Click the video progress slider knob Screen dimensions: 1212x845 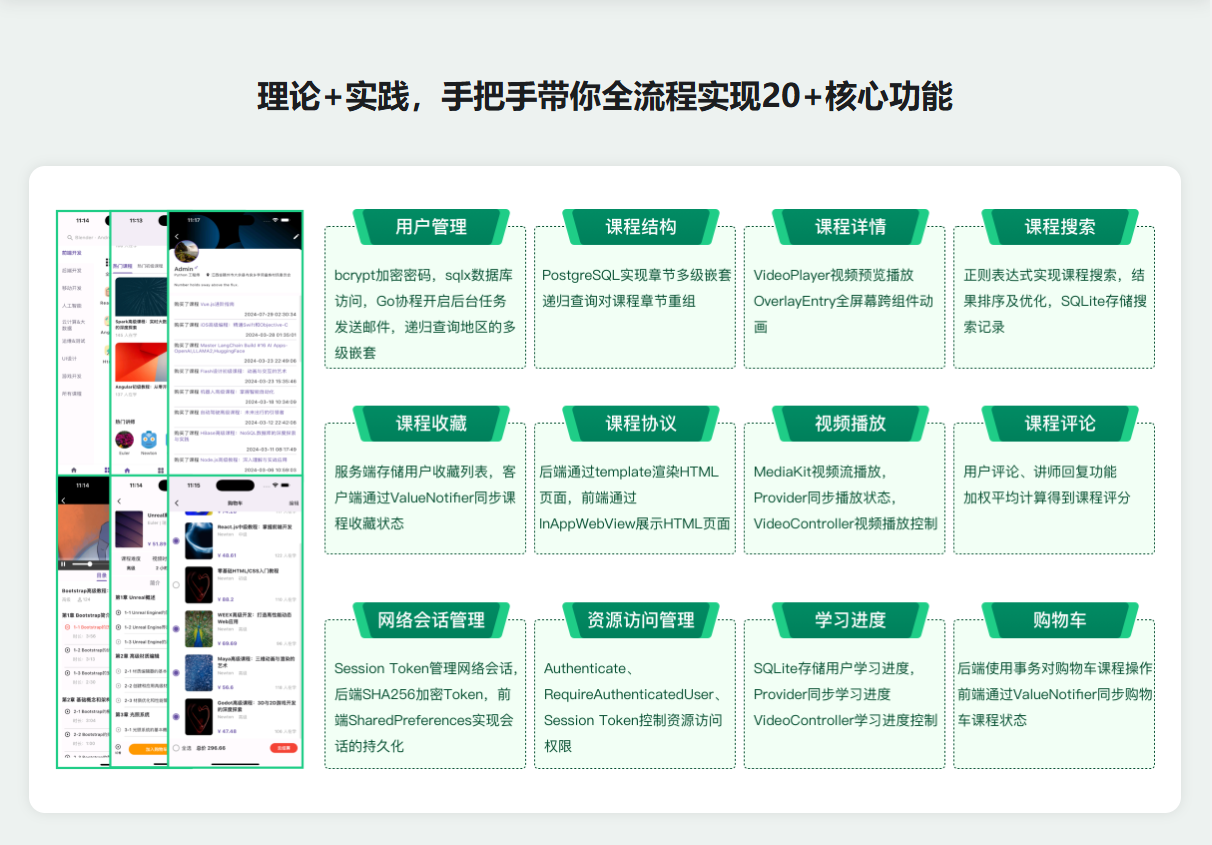pos(88,564)
